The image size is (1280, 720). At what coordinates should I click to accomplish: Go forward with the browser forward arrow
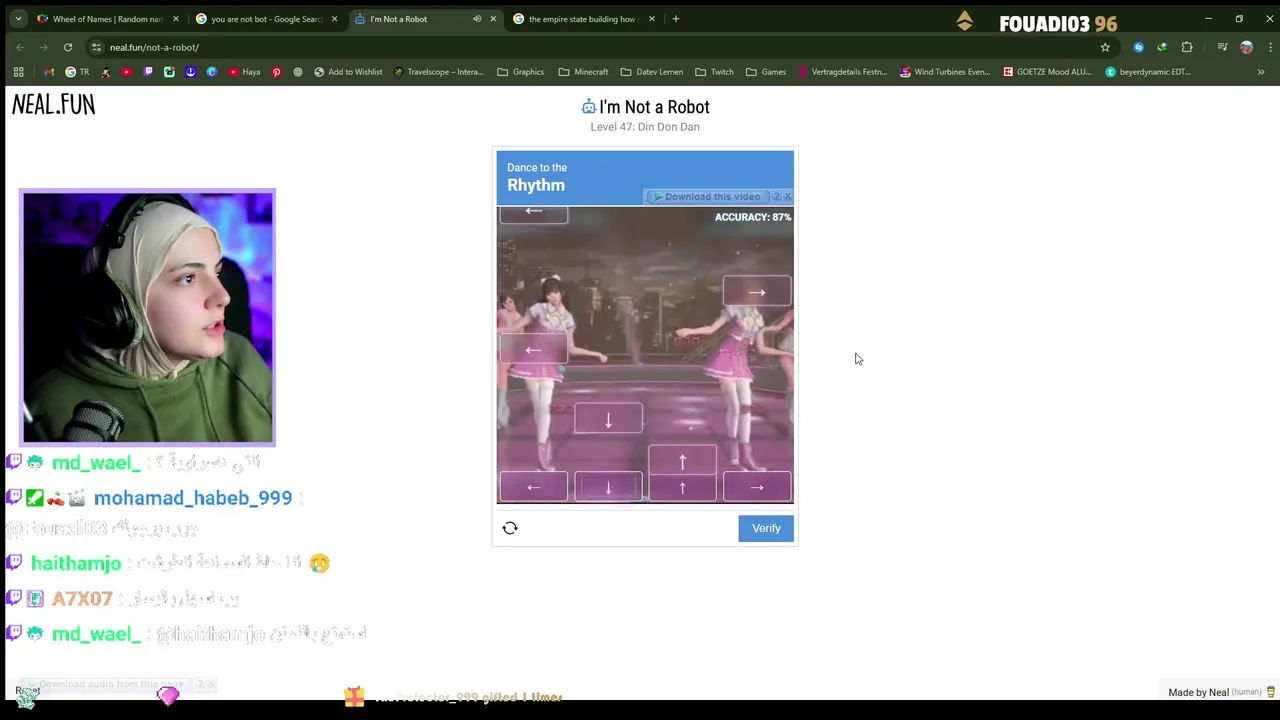(x=44, y=47)
